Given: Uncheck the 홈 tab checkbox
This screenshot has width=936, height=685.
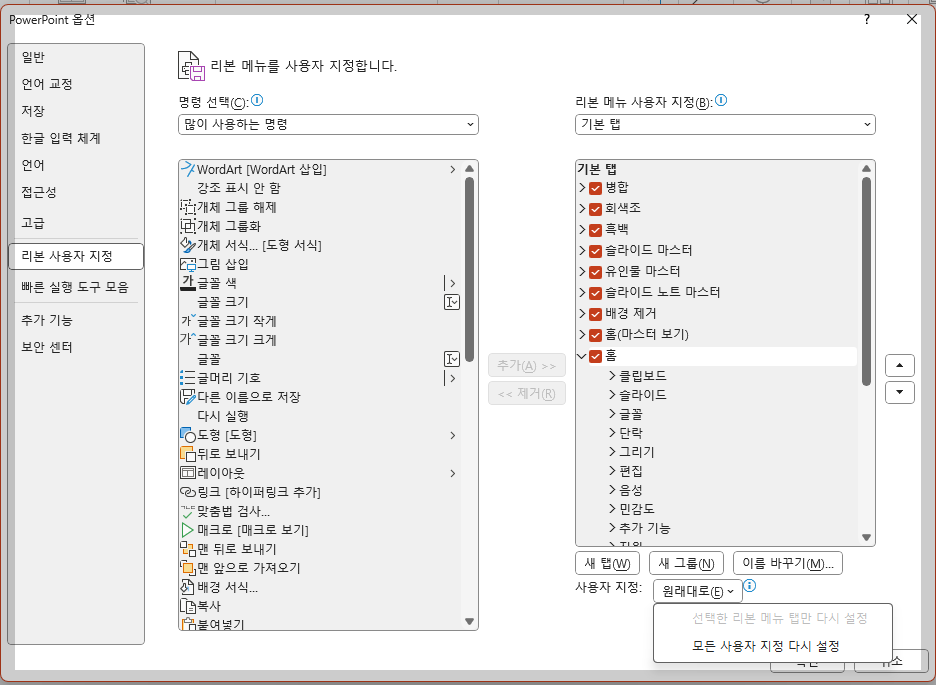Looking at the screenshot, I should (x=595, y=356).
